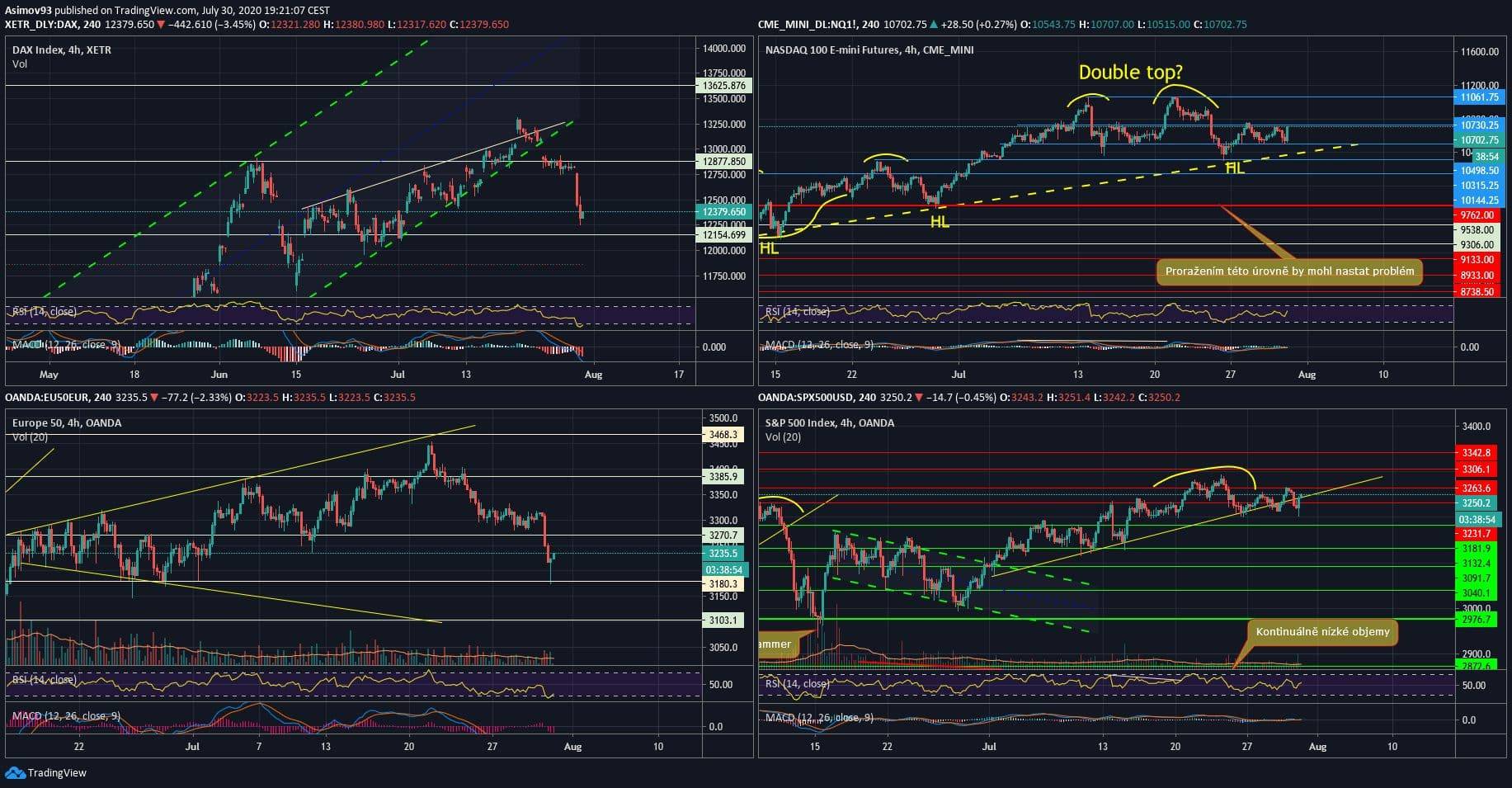Click the 3180.3 support label
The height and width of the screenshot is (788, 1512).
click(723, 583)
